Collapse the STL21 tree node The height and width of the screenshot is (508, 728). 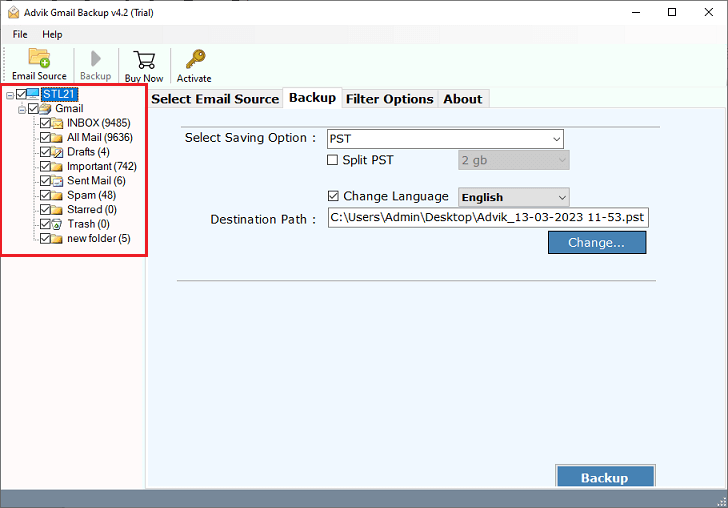10,95
